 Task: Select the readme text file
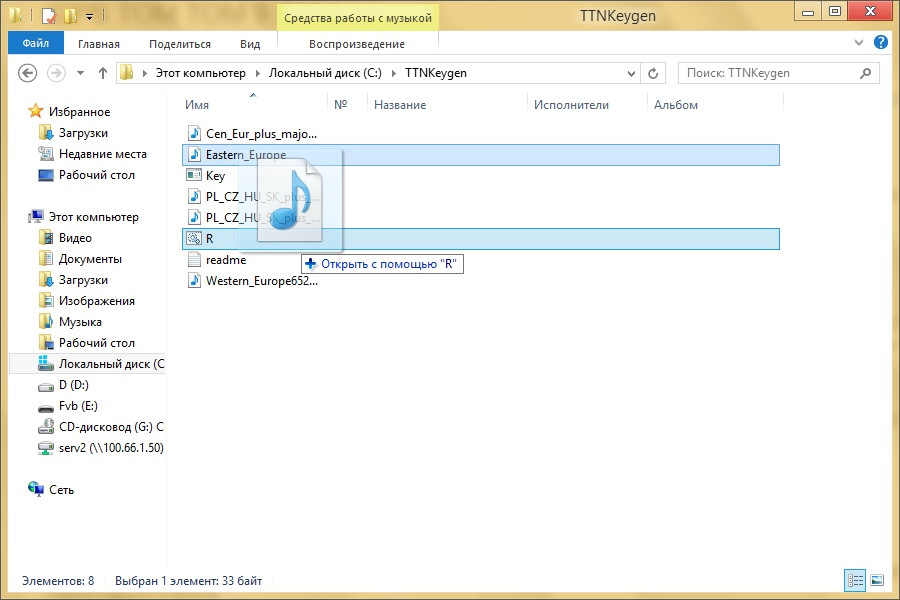226,260
